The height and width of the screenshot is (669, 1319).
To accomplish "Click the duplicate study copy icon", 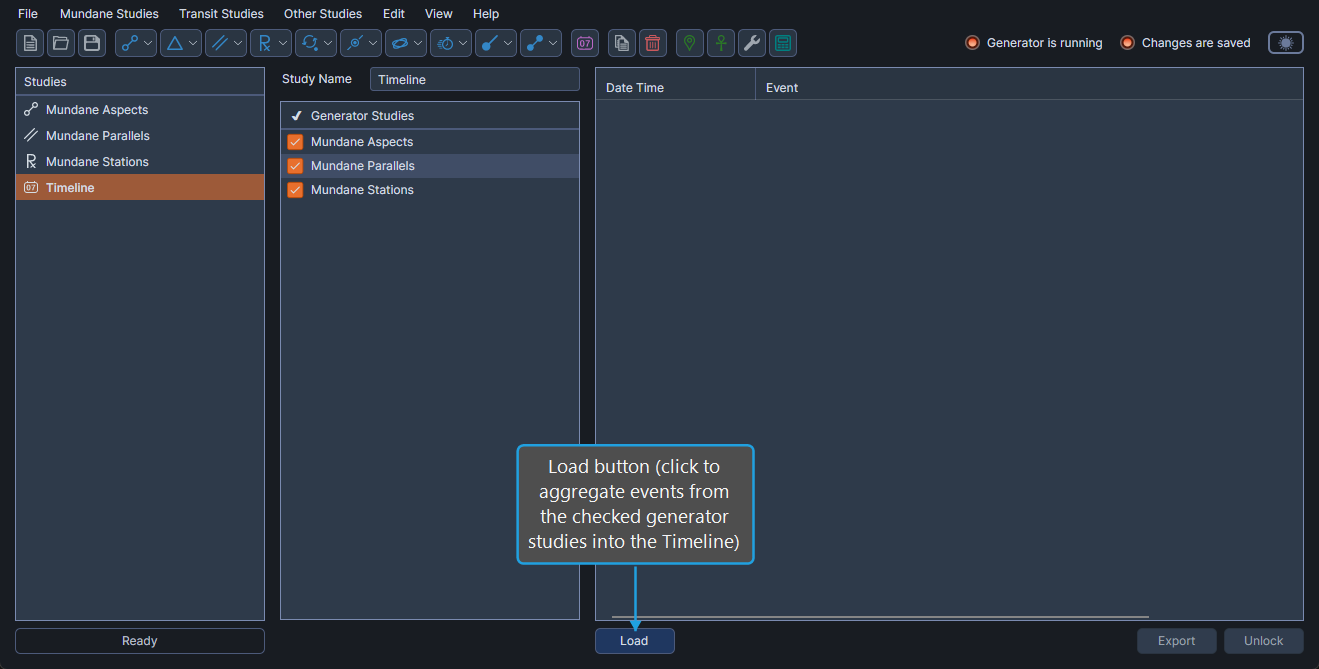I will (x=622, y=43).
